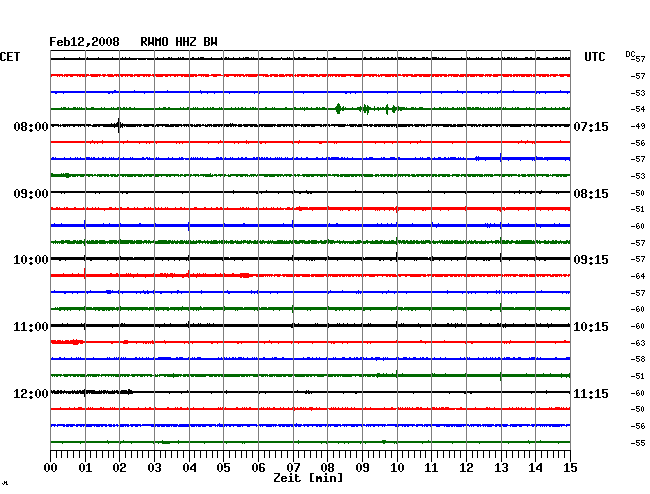Click the 09:15 UTC time label
This screenshot has width=650, height=494.
click(x=591, y=260)
